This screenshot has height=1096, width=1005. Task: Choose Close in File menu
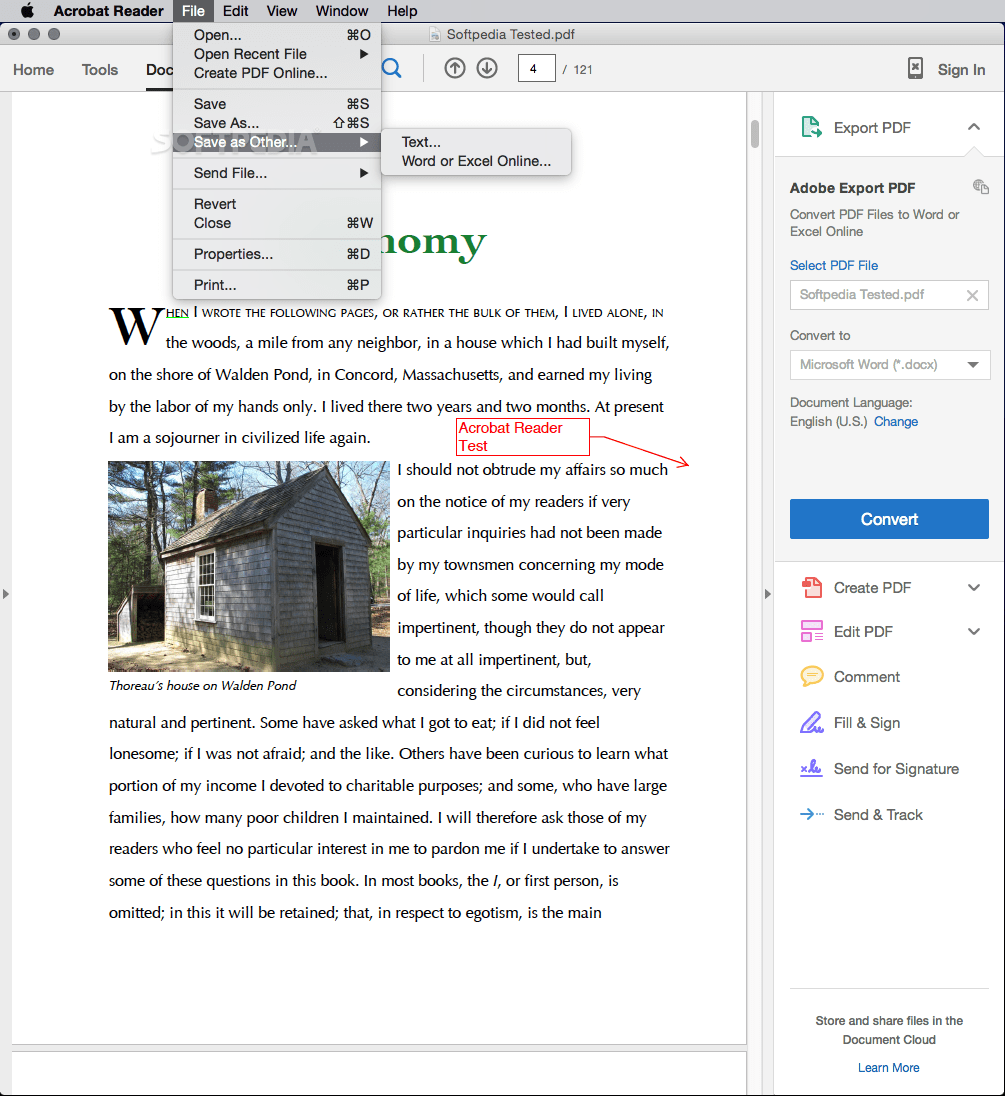[x=277, y=223]
